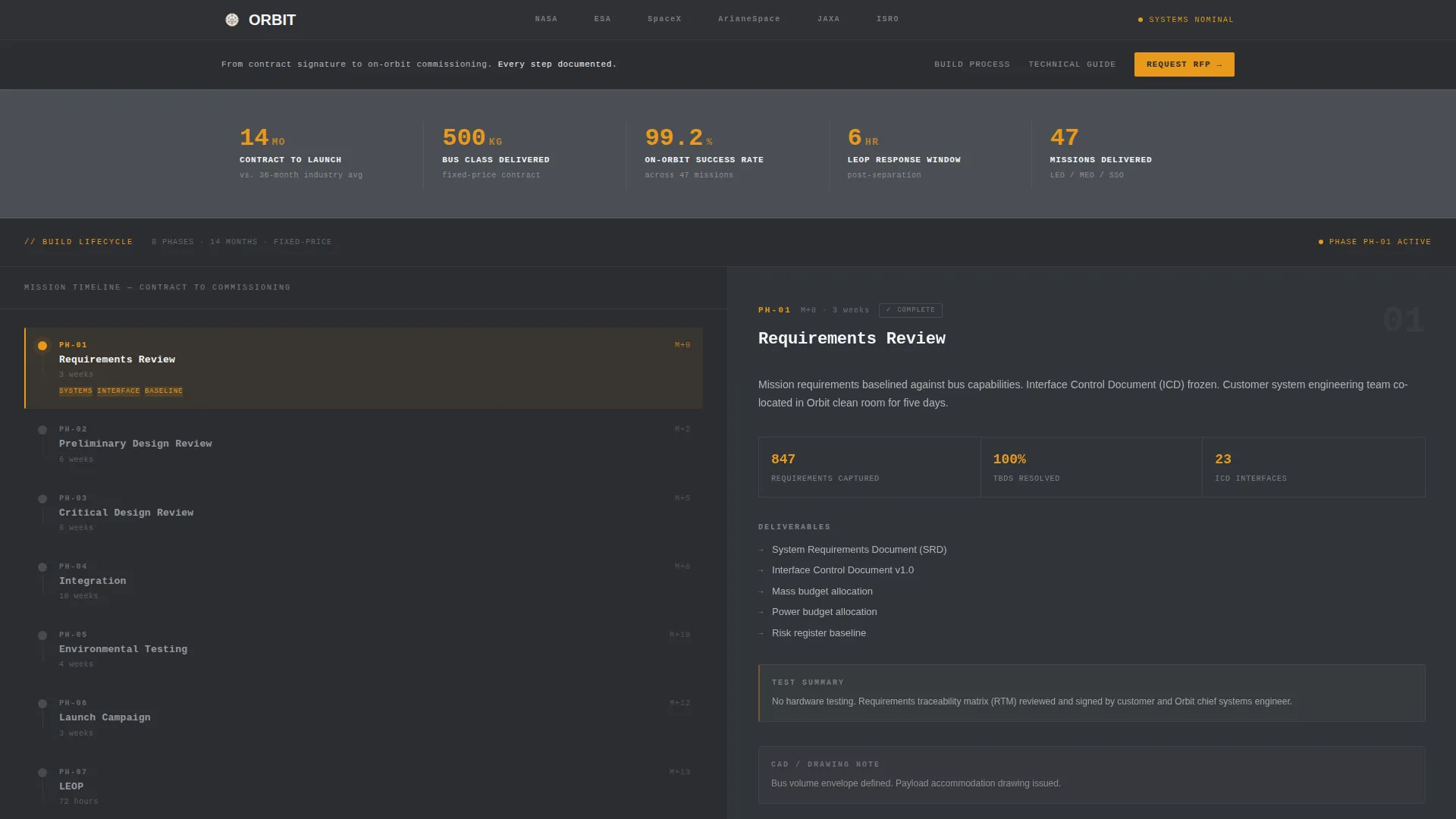Select PH-02 Preliminary Design Review phase
Viewport: 1456px width, 819px height.
[363, 444]
